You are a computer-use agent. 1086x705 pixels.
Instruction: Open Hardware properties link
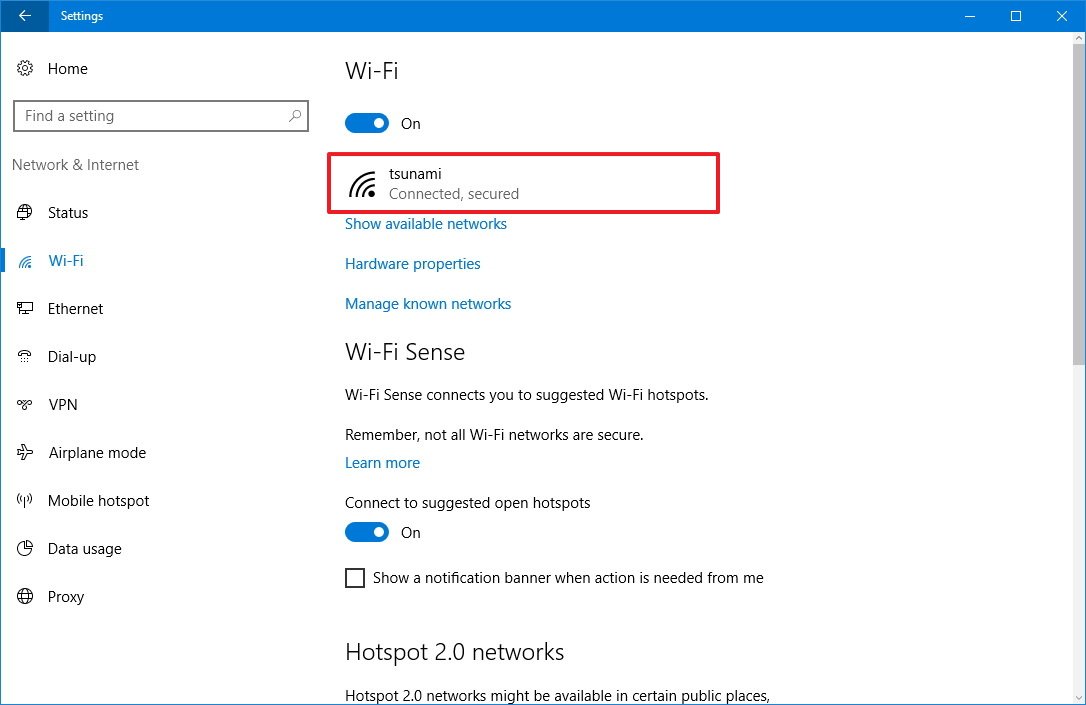[x=413, y=264]
